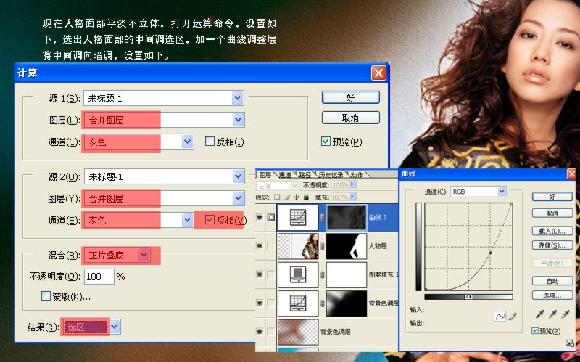
Task: Hide the 人物层 layer via eye icon
Action: [260, 246]
